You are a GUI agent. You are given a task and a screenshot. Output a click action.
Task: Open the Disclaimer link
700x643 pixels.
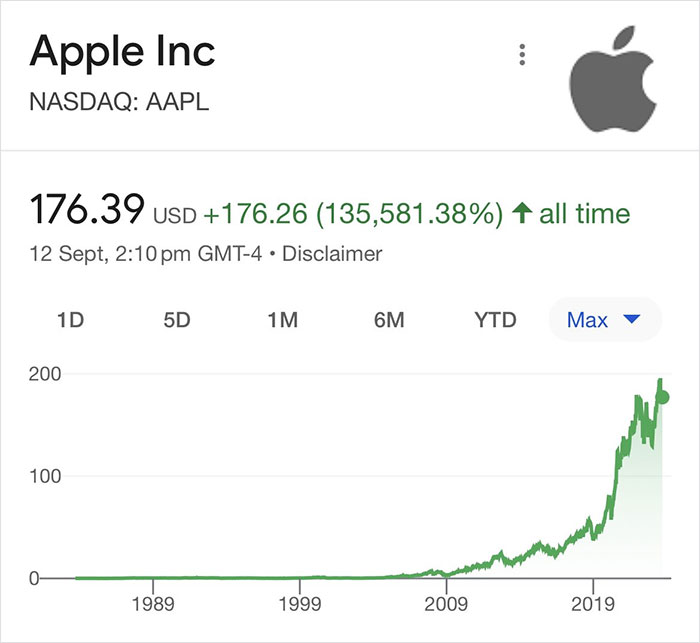click(x=332, y=254)
